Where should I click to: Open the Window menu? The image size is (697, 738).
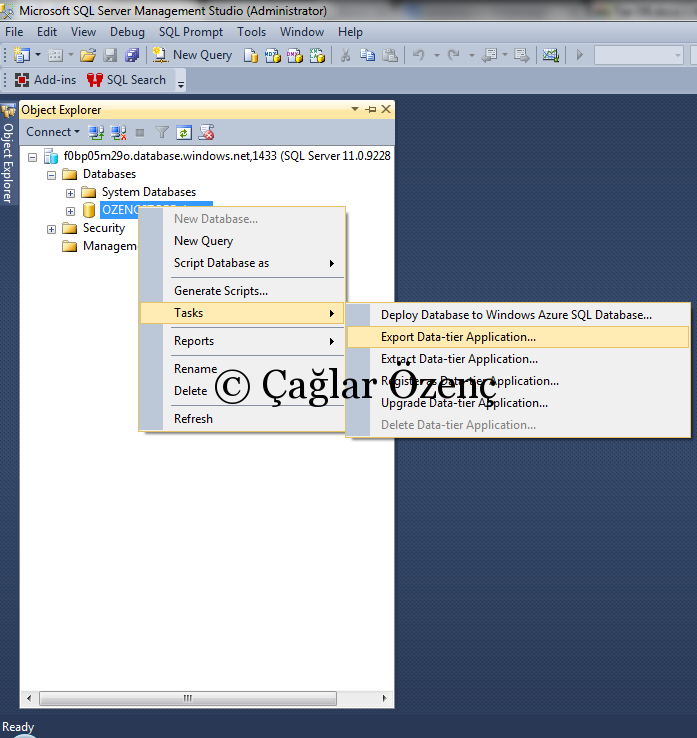(302, 32)
